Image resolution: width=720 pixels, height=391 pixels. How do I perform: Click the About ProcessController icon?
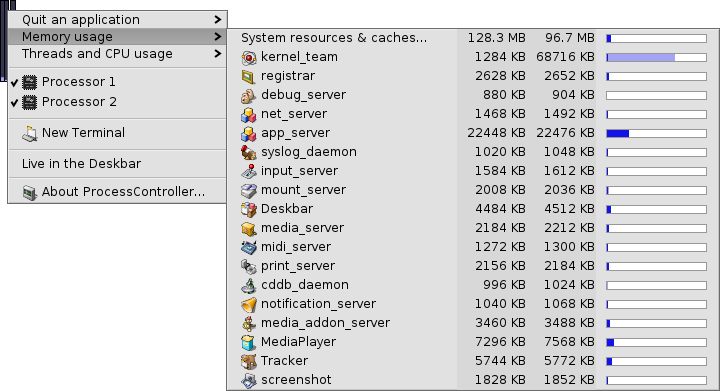coord(29,192)
